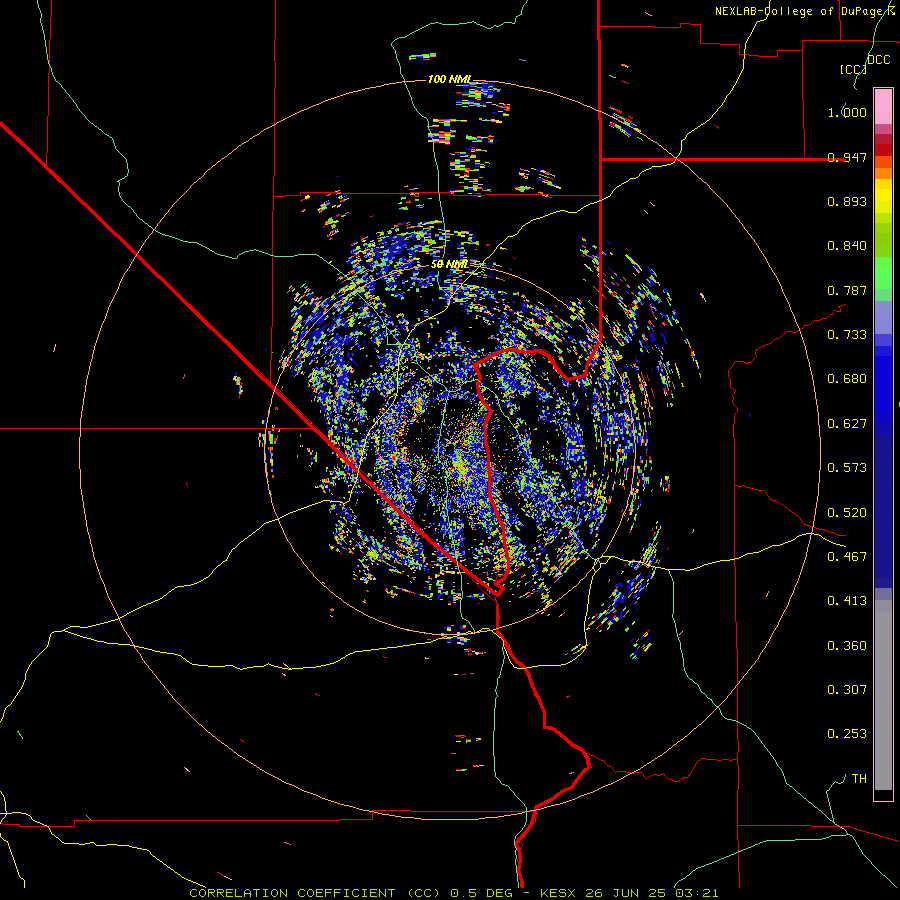
Task: Select the 0.947 legend value
Action: pyautogui.click(x=847, y=157)
